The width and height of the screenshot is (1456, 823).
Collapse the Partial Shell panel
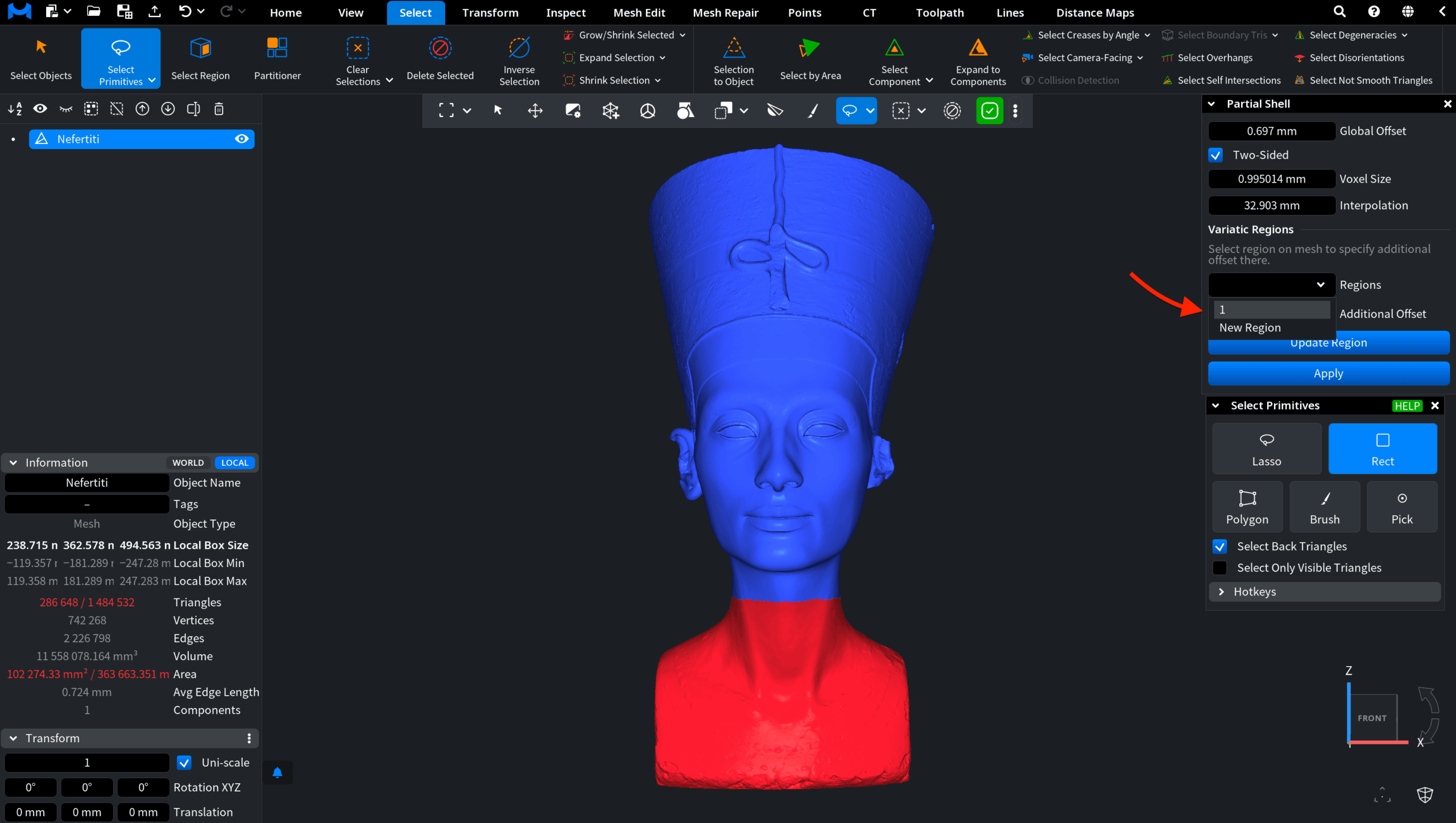pyautogui.click(x=1212, y=104)
